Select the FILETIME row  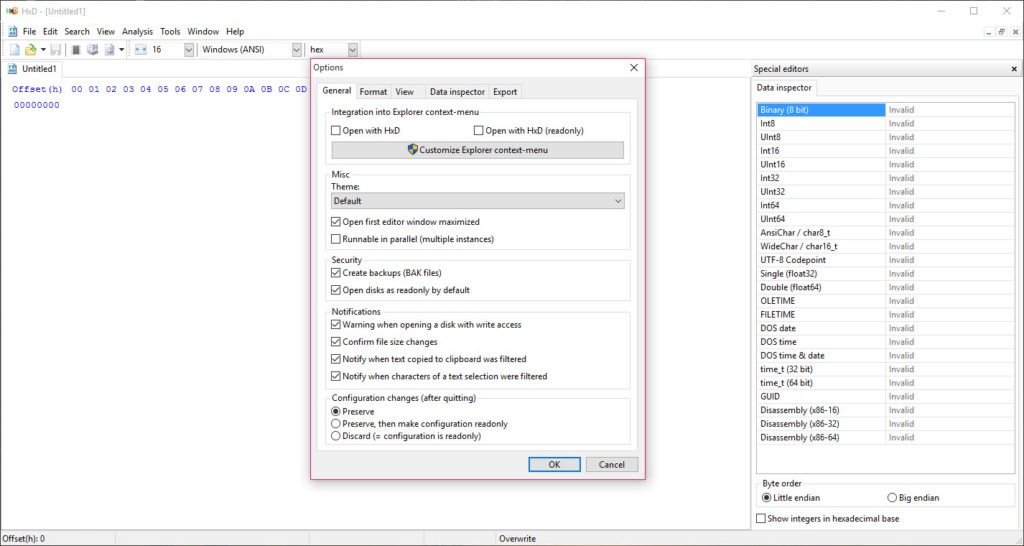[886, 315]
